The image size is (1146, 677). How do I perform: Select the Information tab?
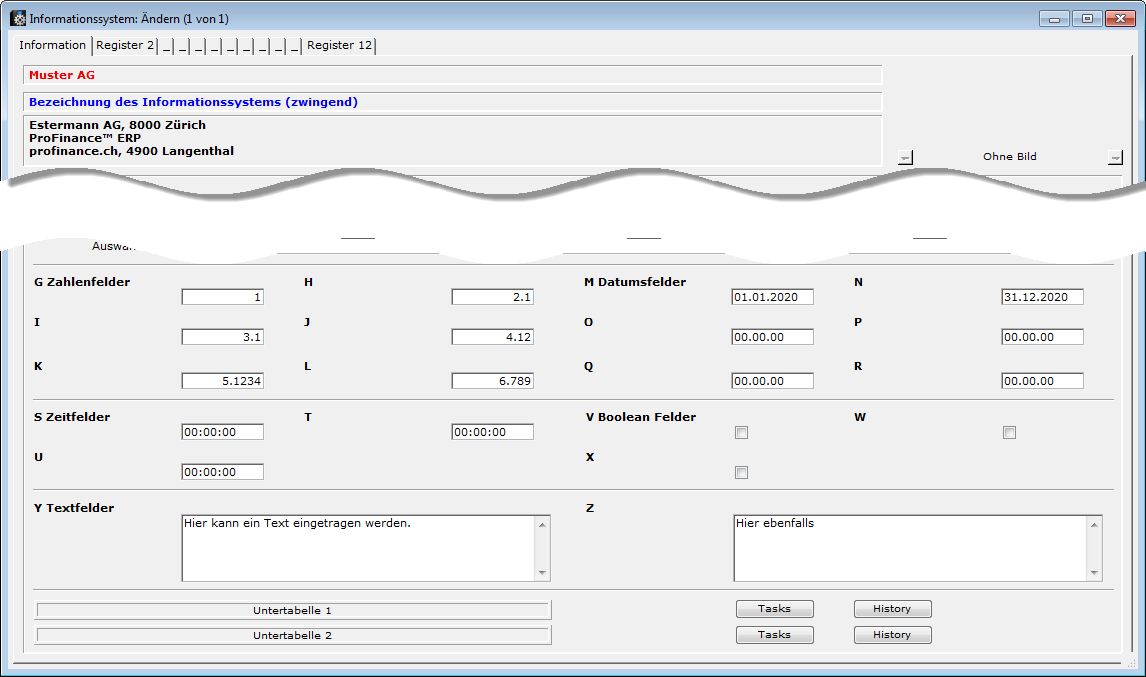(53, 45)
